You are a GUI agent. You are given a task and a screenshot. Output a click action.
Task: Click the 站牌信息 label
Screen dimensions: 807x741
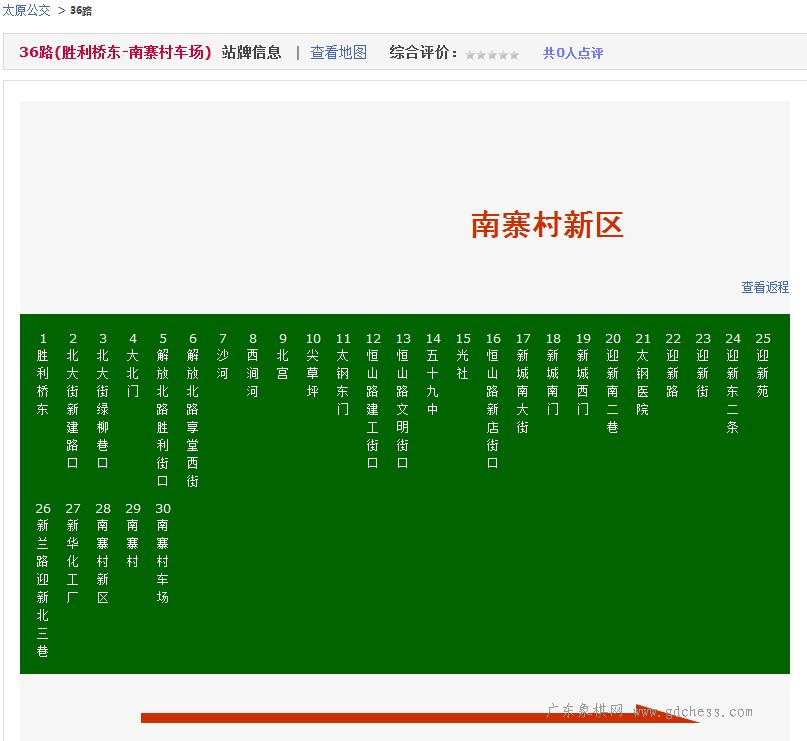pos(252,52)
